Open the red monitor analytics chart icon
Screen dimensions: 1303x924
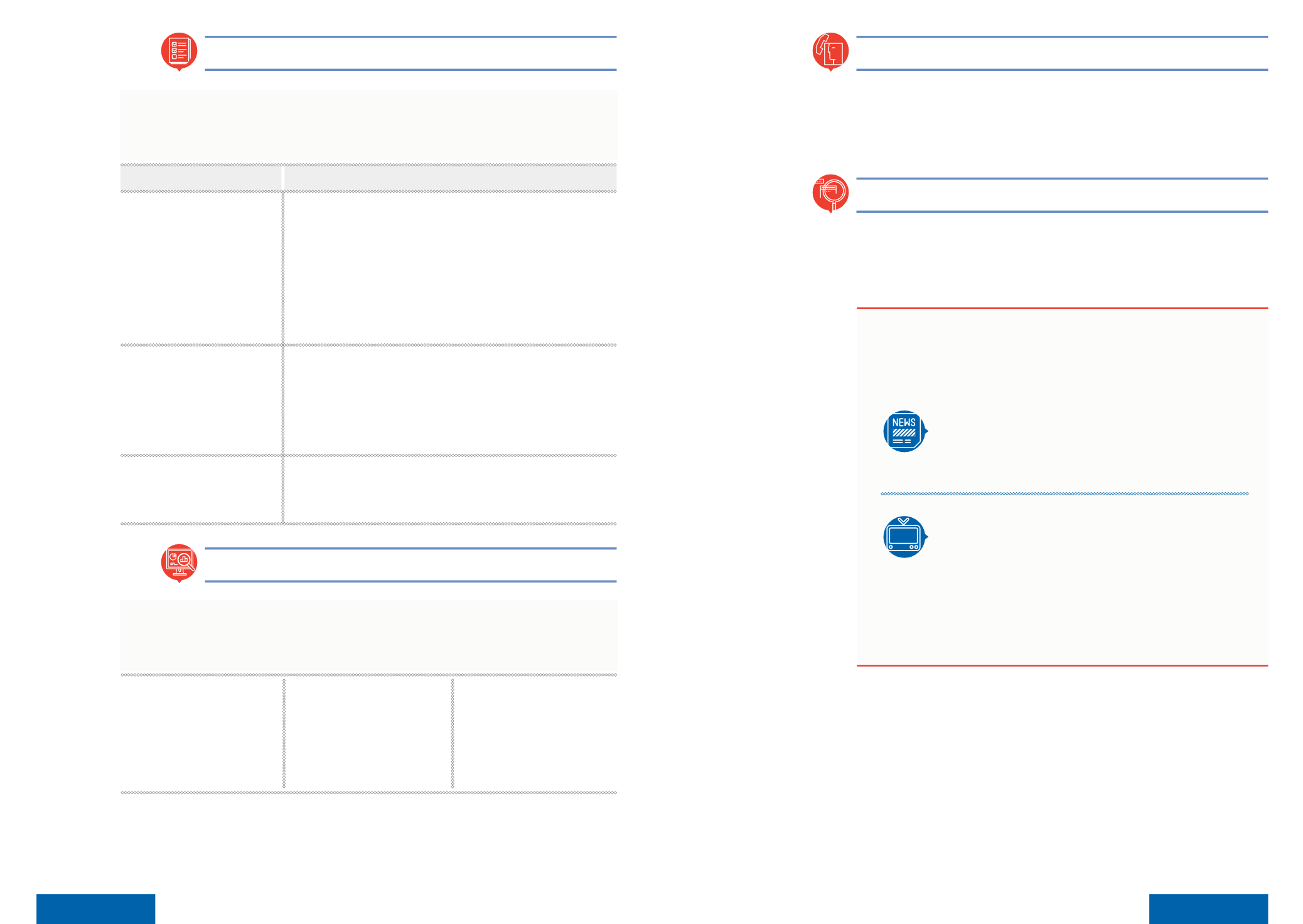click(179, 563)
